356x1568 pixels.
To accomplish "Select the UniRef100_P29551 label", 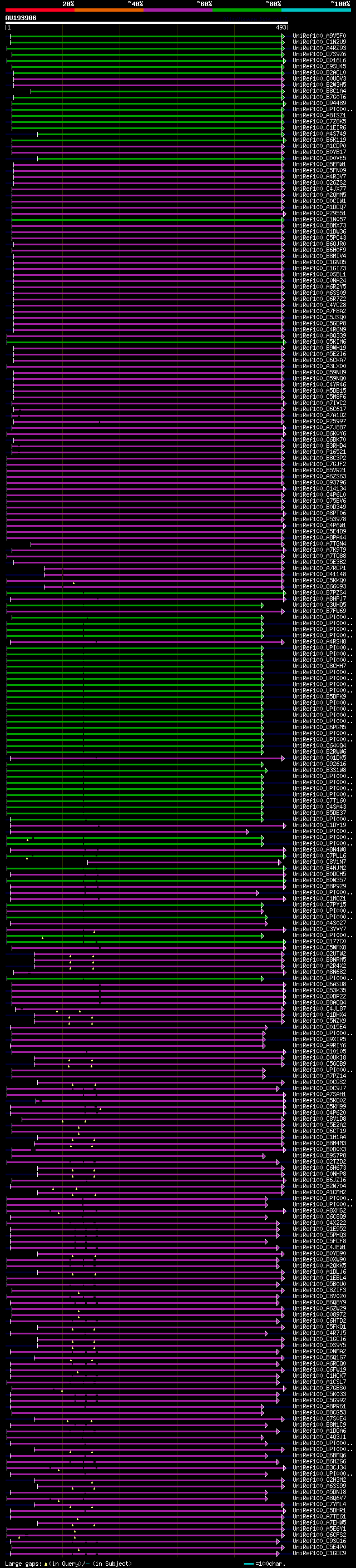I will [x=319, y=213].
